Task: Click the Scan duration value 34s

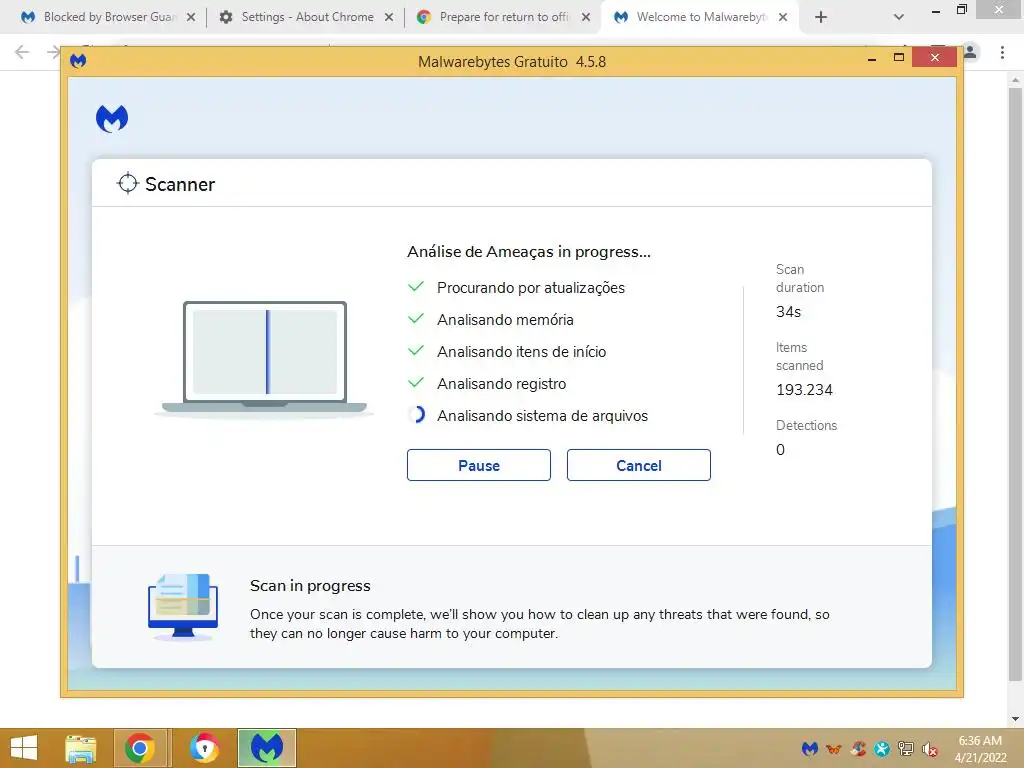Action: 788,312
